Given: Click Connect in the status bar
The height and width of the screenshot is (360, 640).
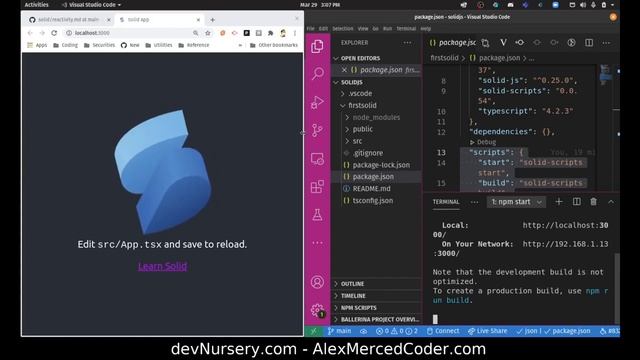Looking at the screenshot, I should click(x=443, y=331).
